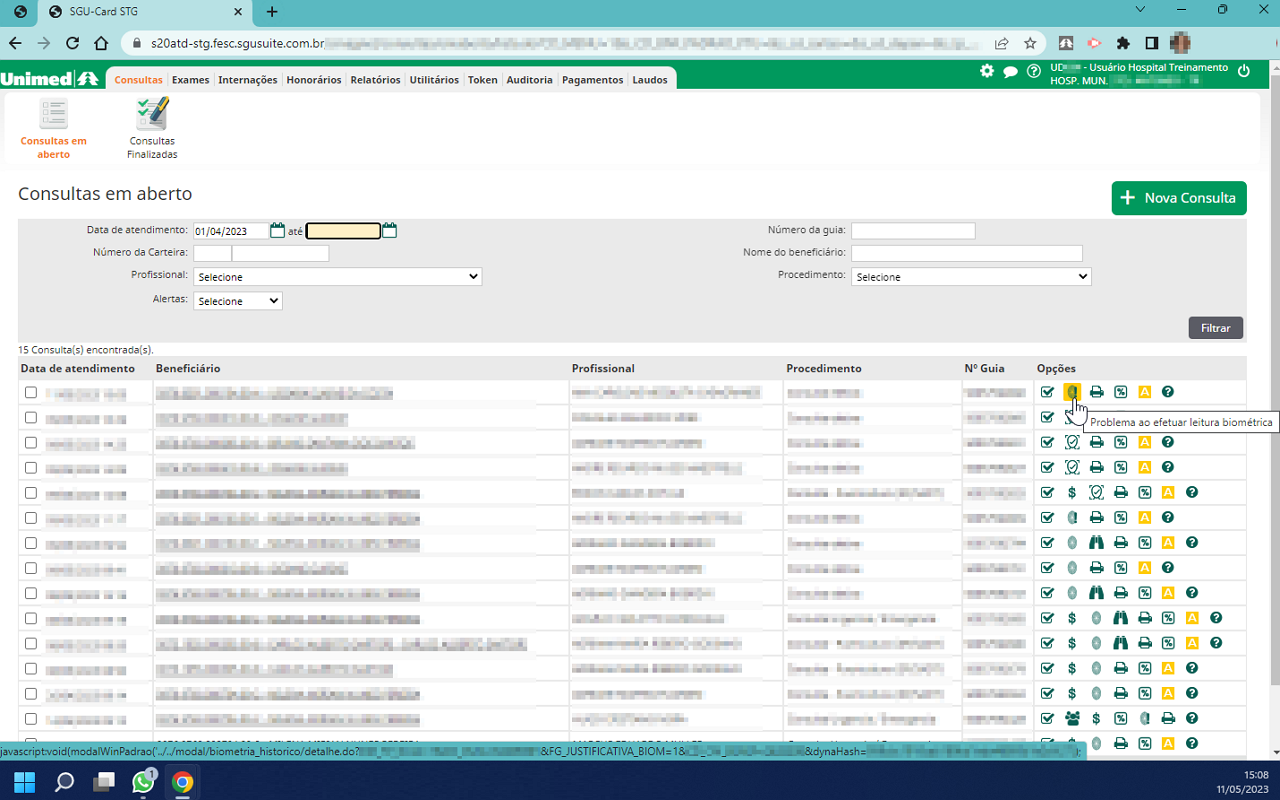Open the Alertas dropdown
The image size is (1280, 800).
pos(238,301)
